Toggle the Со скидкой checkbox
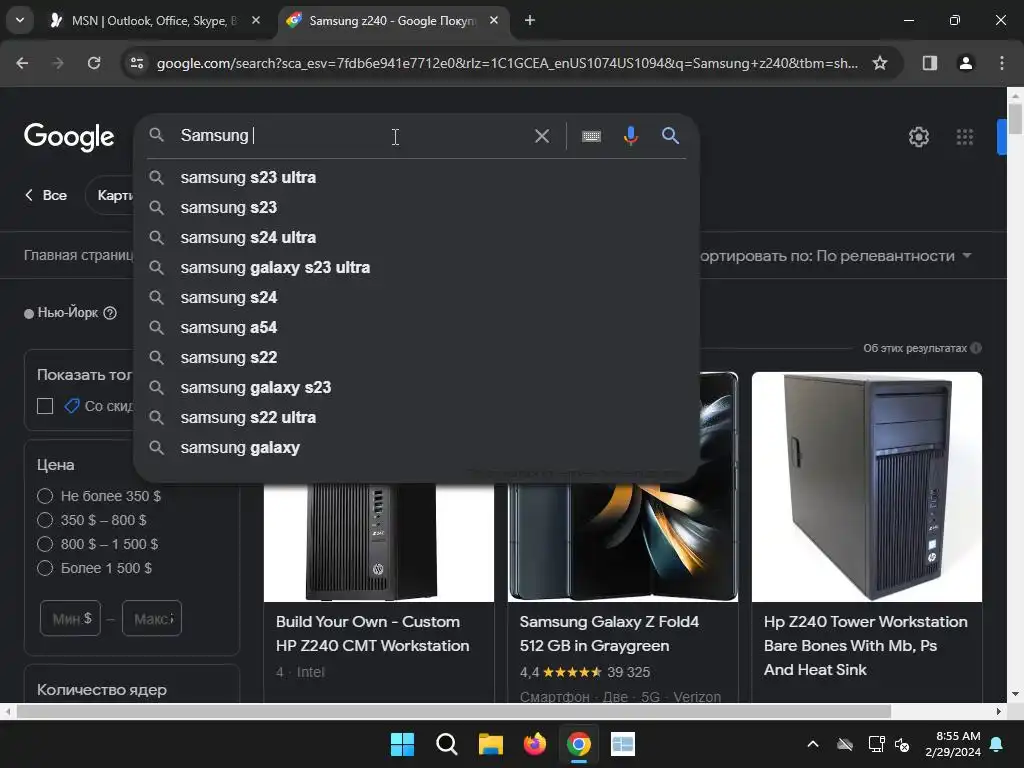The height and width of the screenshot is (768, 1024). pyautogui.click(x=45, y=406)
